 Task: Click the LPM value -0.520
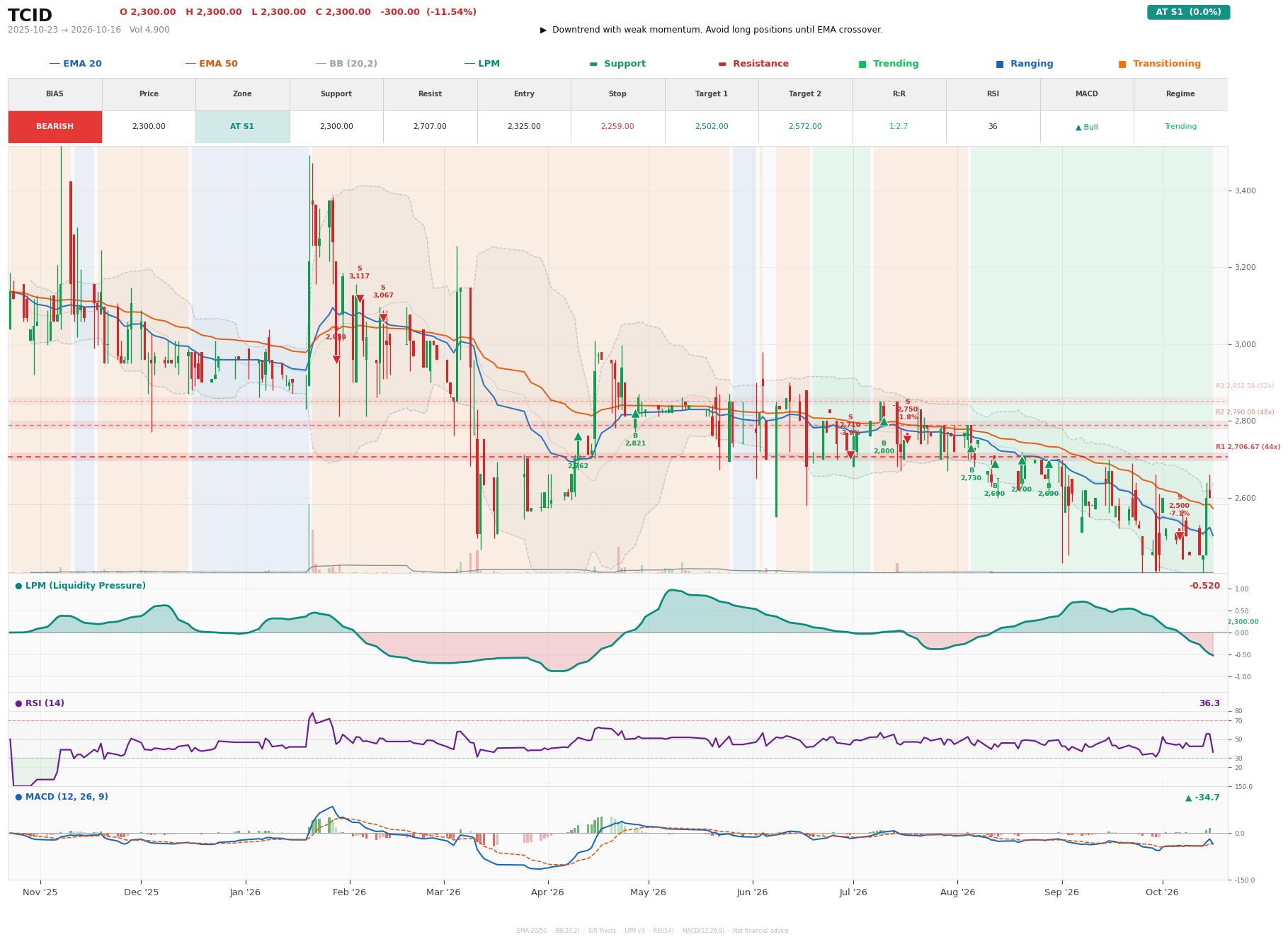point(1204,586)
